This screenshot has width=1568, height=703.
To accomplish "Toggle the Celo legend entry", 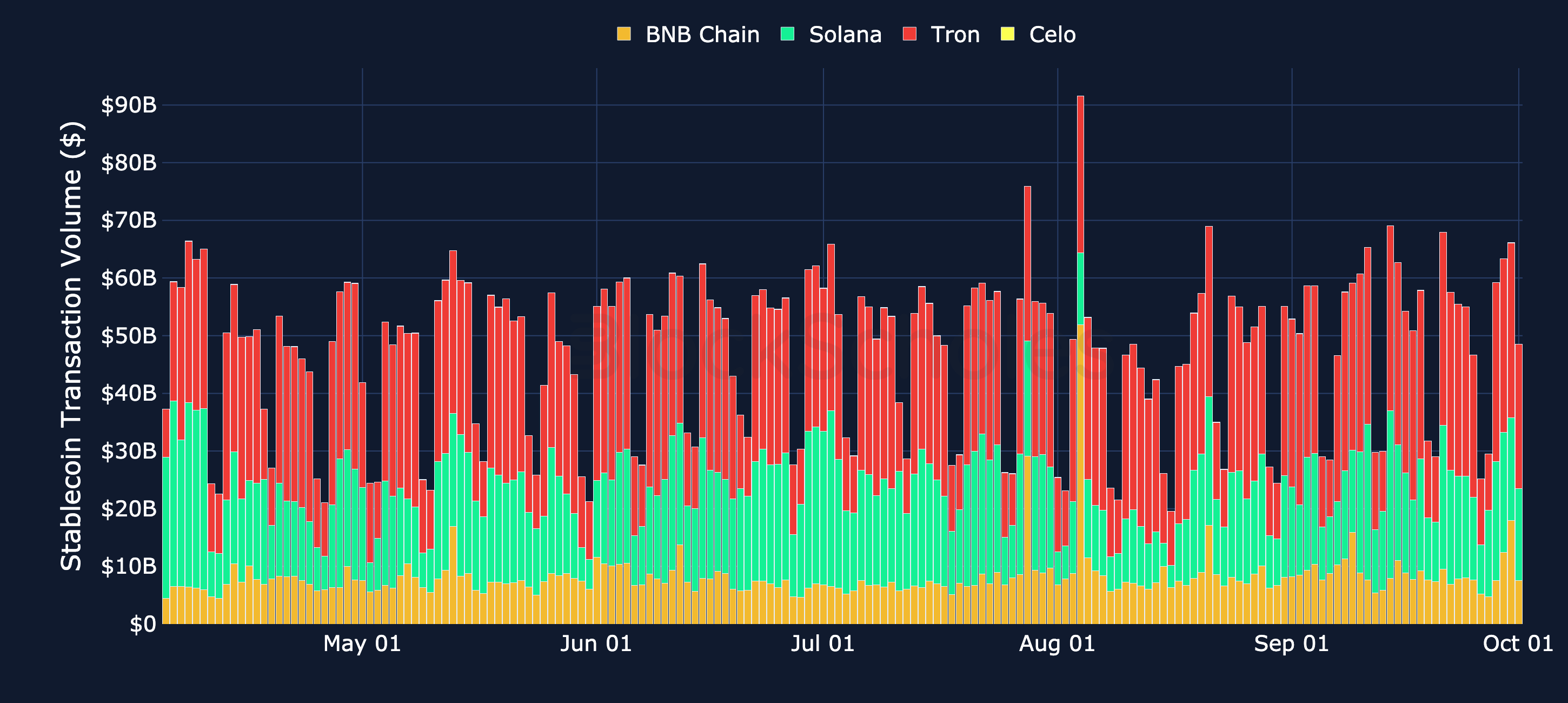I will point(1038,35).
